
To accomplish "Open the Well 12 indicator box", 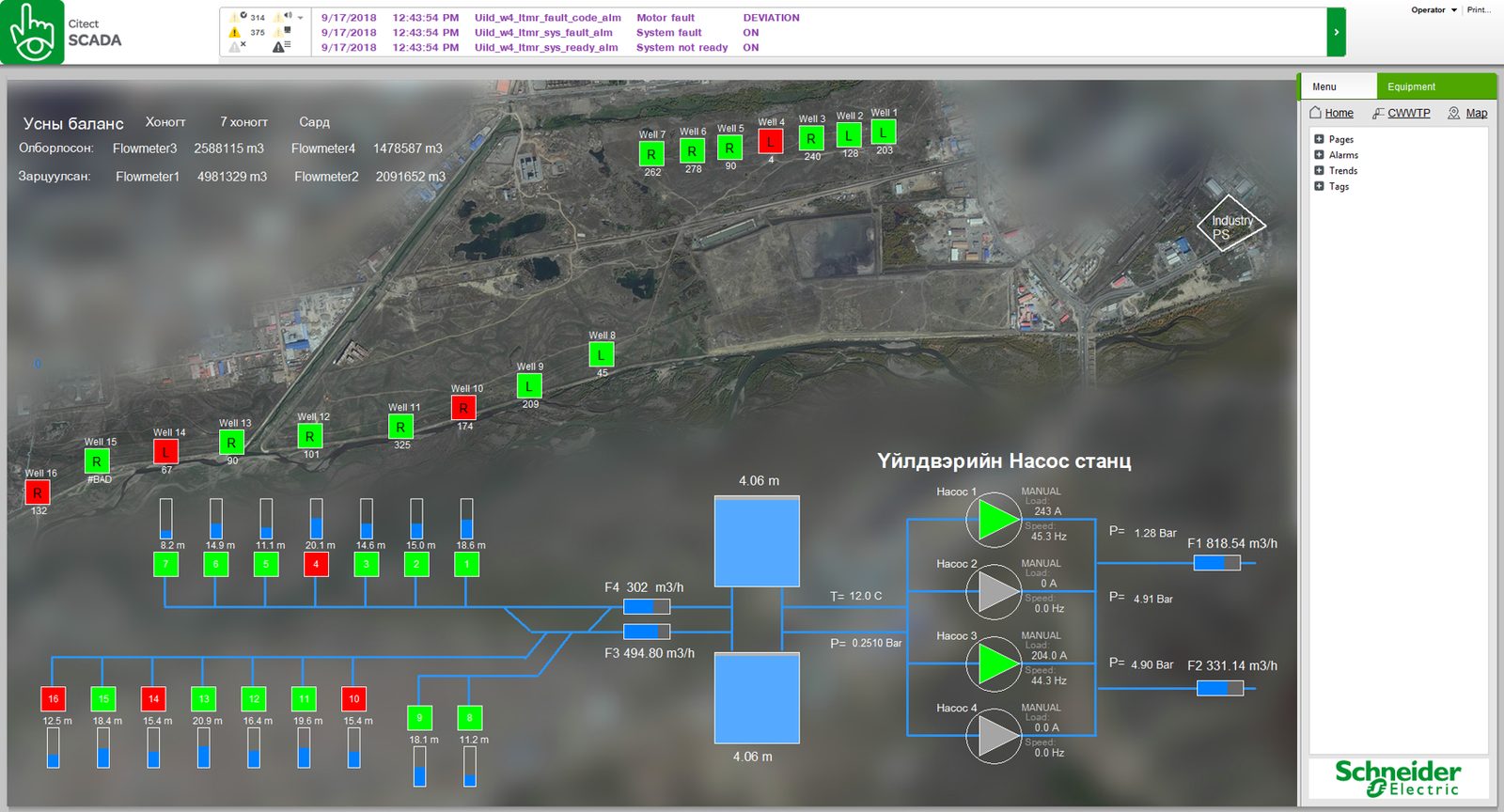I will click(310, 436).
